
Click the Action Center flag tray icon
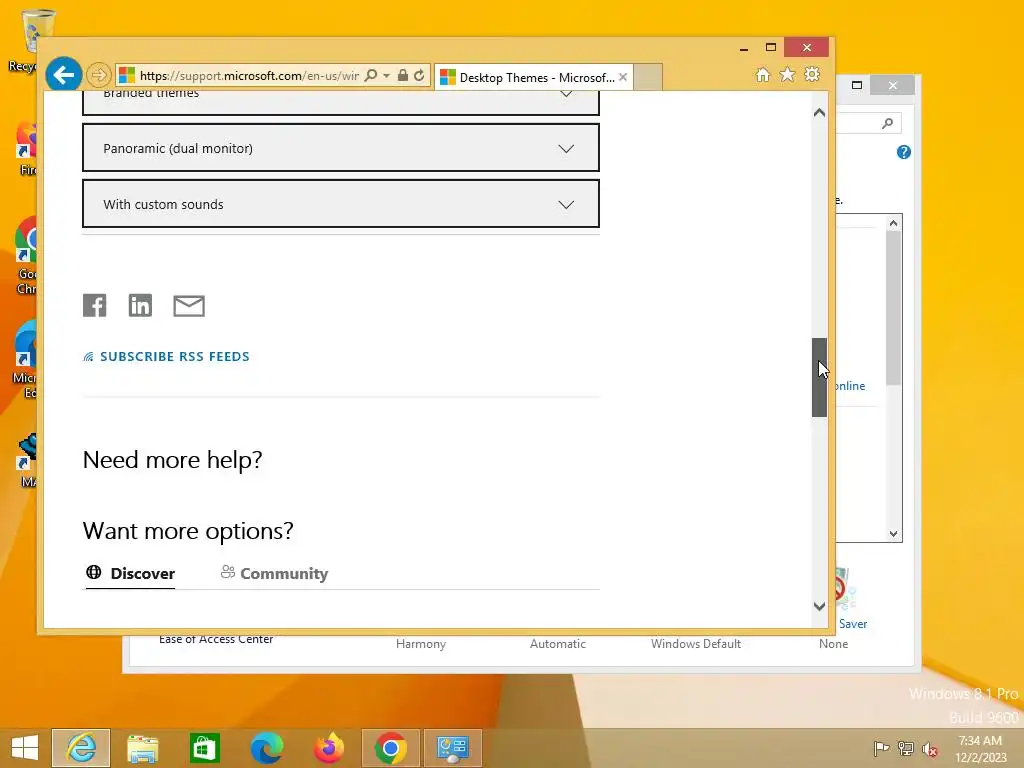[881, 748]
